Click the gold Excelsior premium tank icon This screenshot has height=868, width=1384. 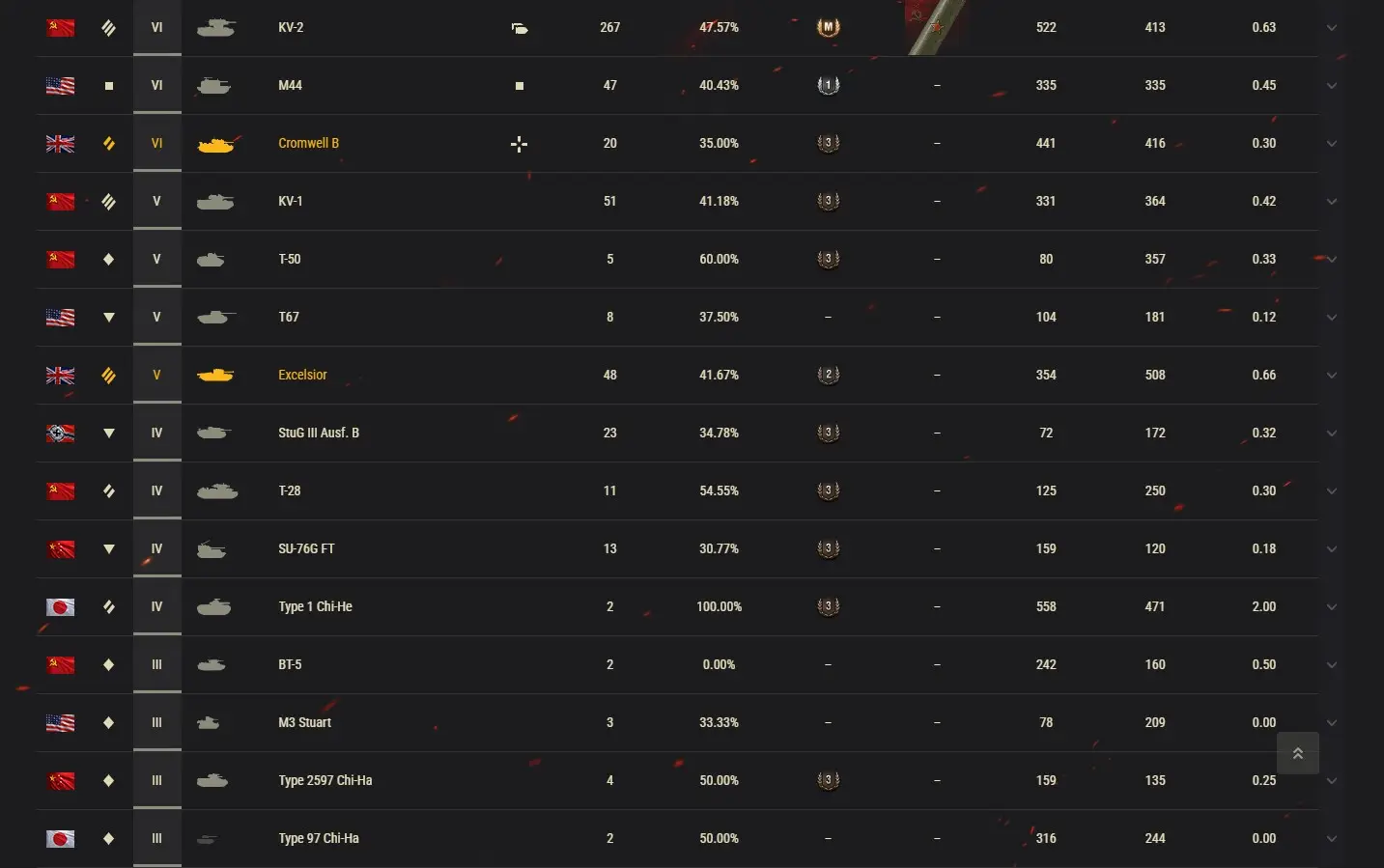pyautogui.click(x=214, y=376)
